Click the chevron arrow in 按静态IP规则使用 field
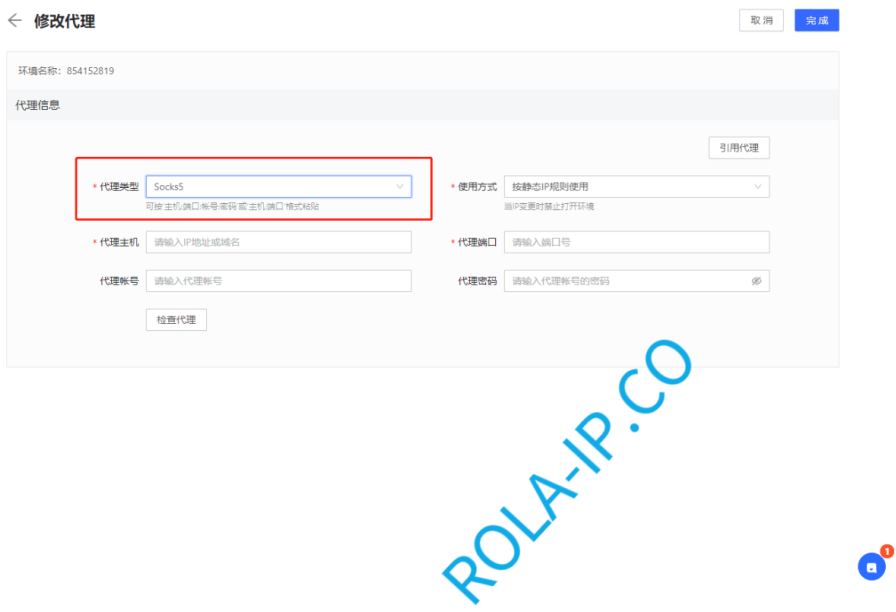The width and height of the screenshot is (896, 612). 758,187
